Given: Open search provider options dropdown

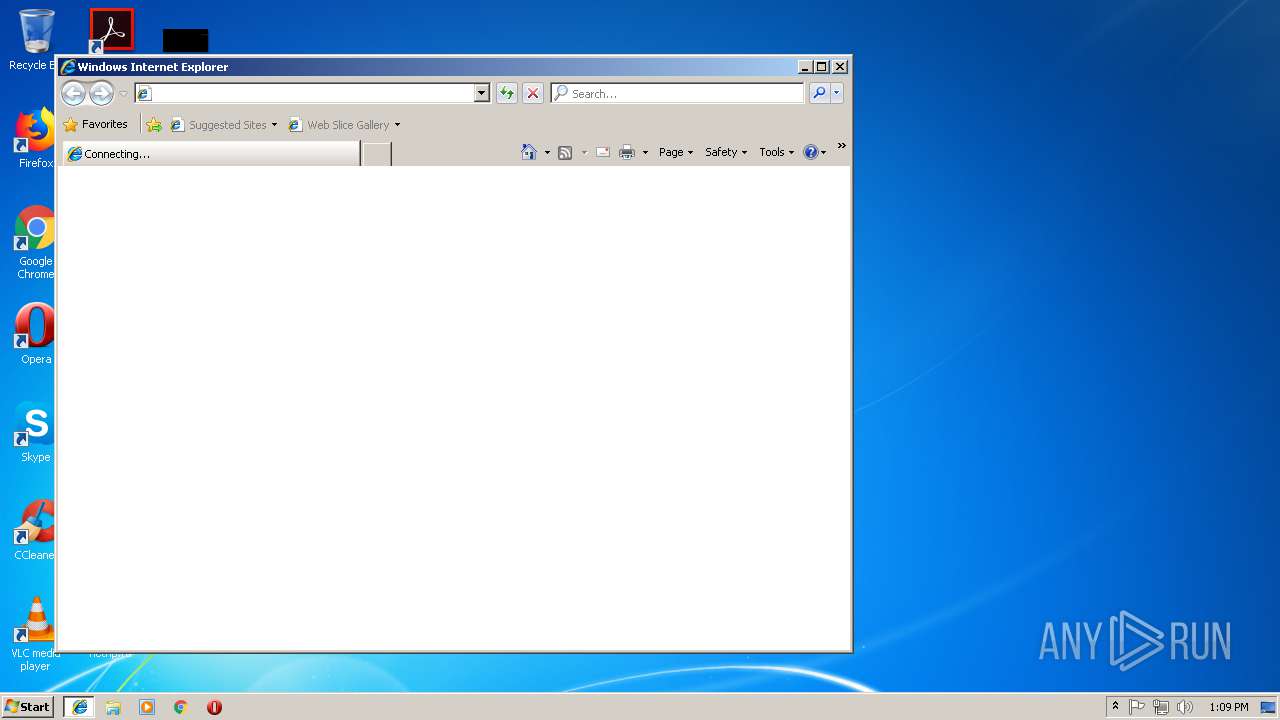Looking at the screenshot, I should tap(837, 93).
